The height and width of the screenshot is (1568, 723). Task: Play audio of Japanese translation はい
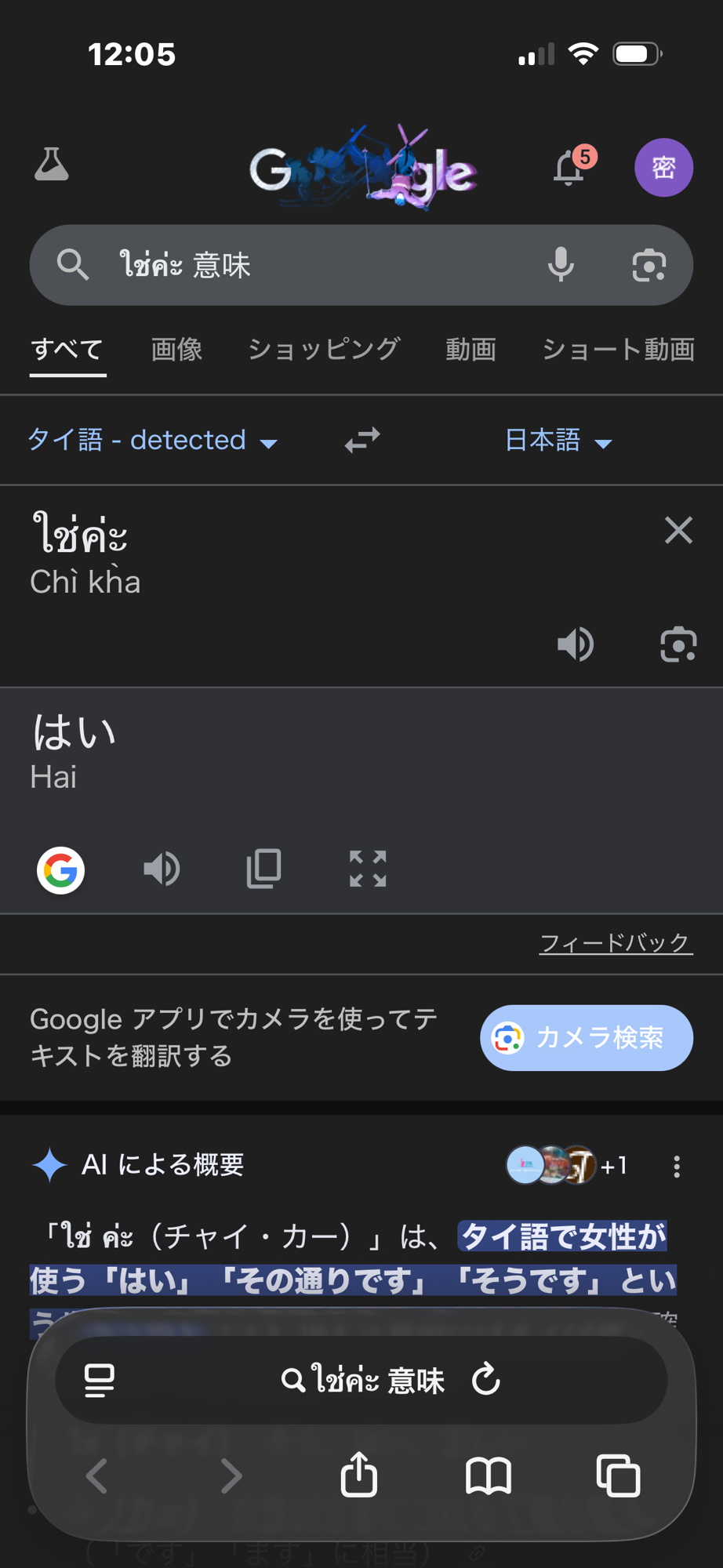(x=162, y=869)
